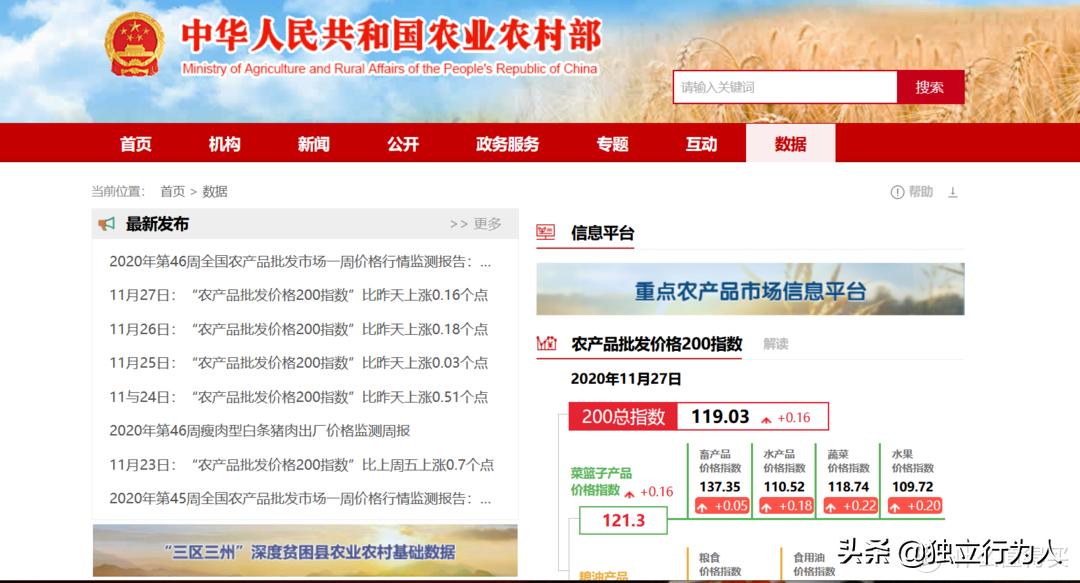Open the 重点农产品市场信息平台 banner

pyautogui.click(x=749, y=288)
